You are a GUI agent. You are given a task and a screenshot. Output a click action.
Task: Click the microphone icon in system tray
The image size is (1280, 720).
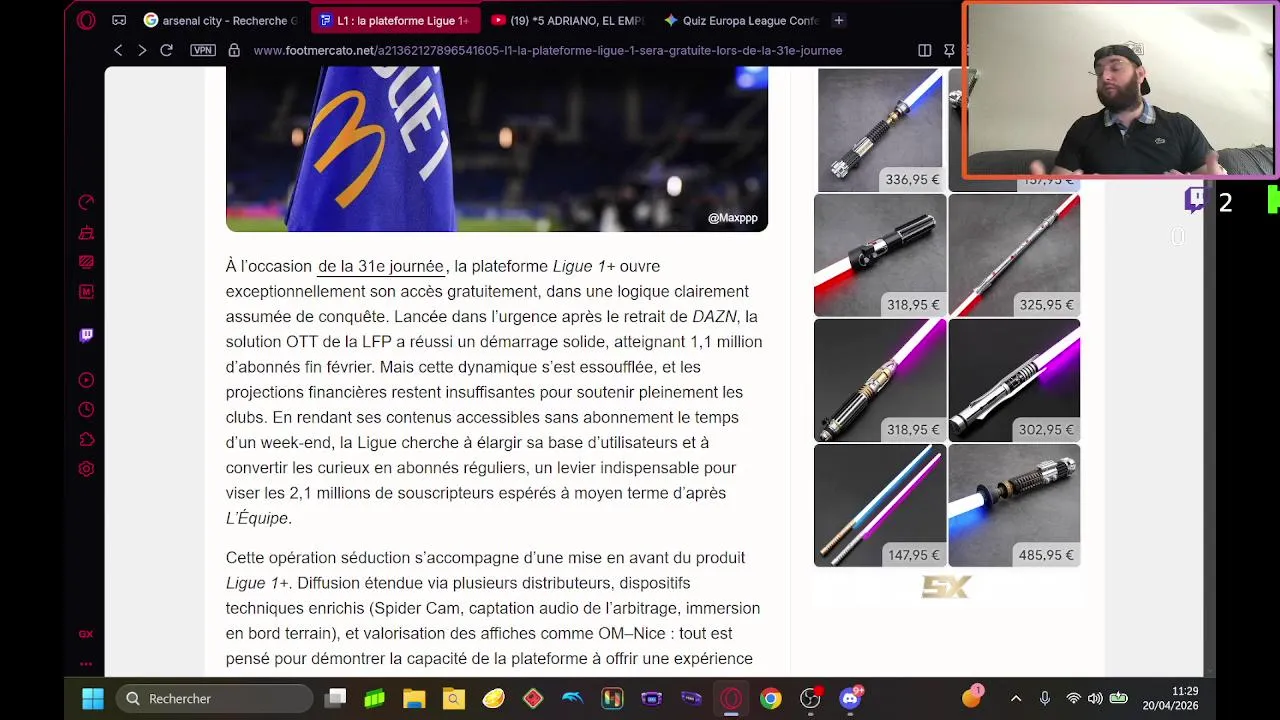click(1044, 698)
